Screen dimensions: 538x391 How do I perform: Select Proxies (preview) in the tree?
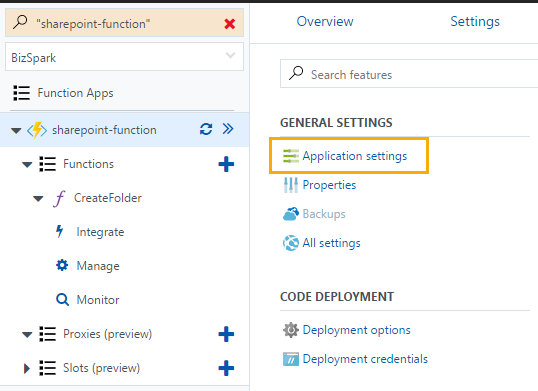[107, 334]
